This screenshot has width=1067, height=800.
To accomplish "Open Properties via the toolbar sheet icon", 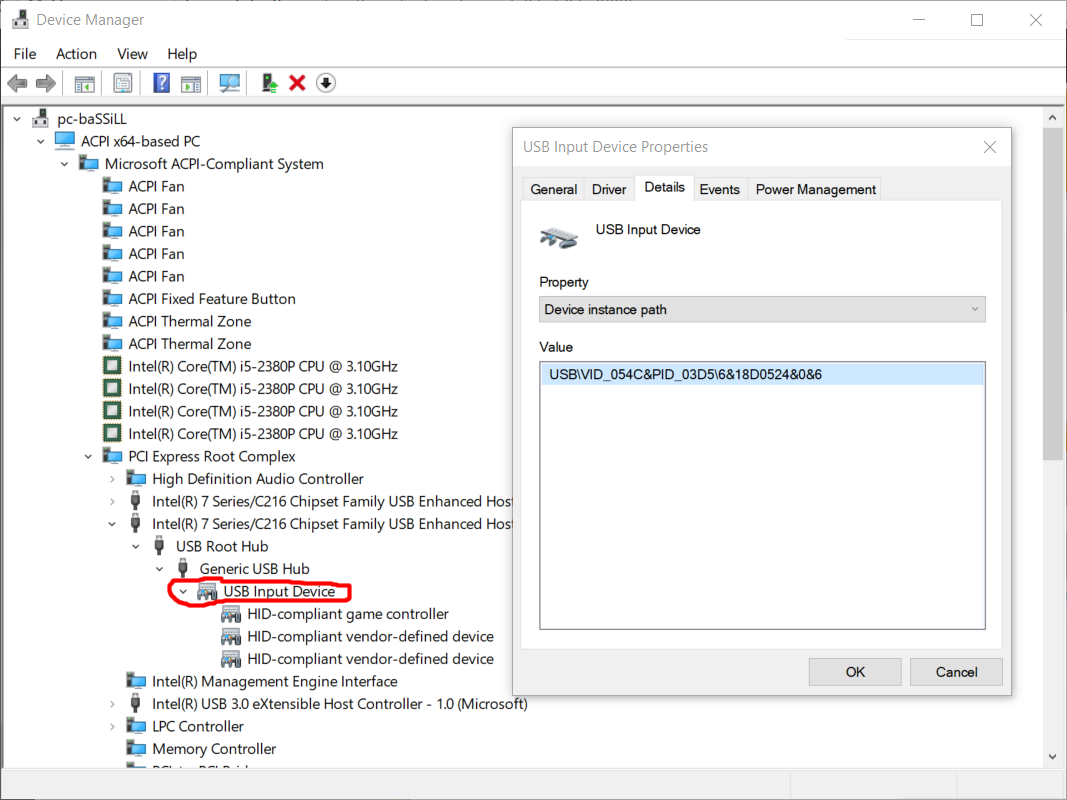I will tap(122, 84).
